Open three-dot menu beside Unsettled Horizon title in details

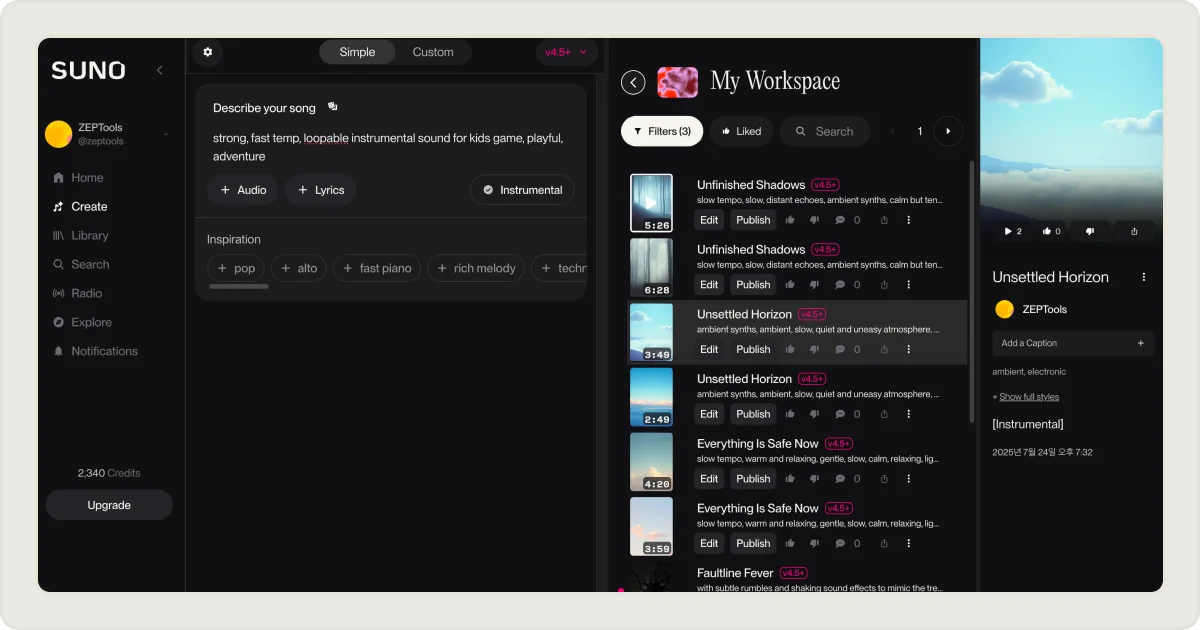click(x=1144, y=277)
